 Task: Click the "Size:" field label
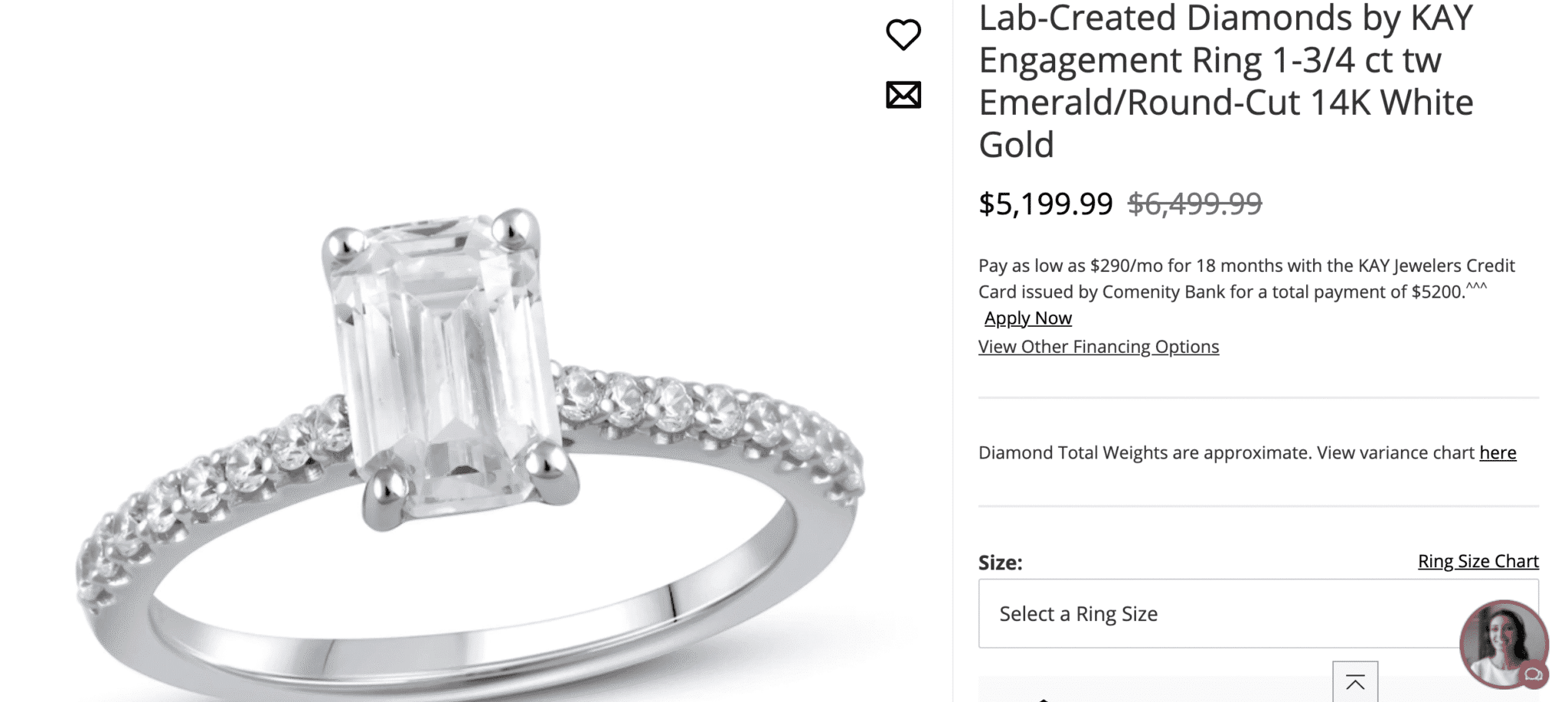[x=1000, y=563]
